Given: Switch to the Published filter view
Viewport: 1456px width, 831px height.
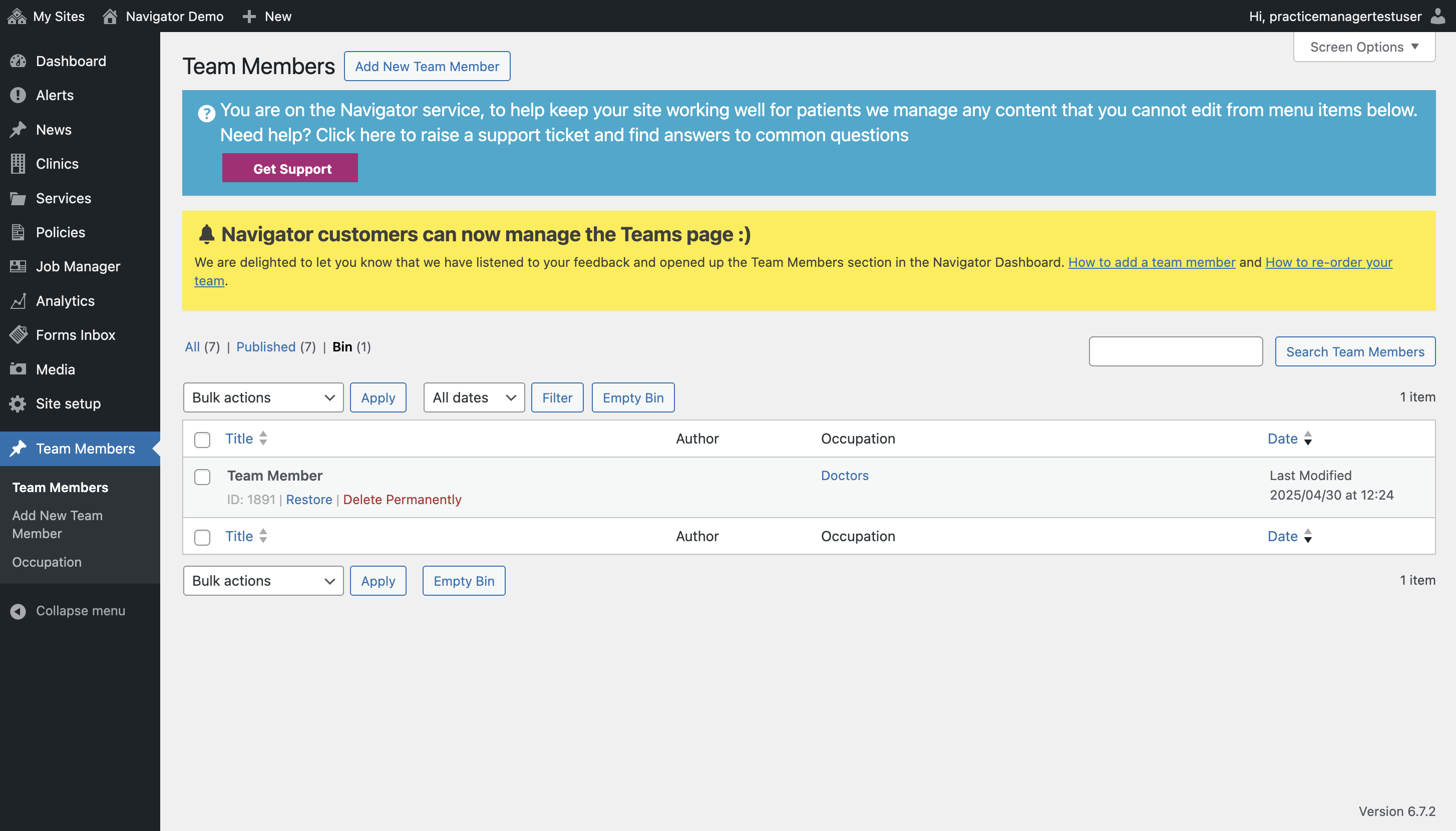Looking at the screenshot, I should click(266, 346).
